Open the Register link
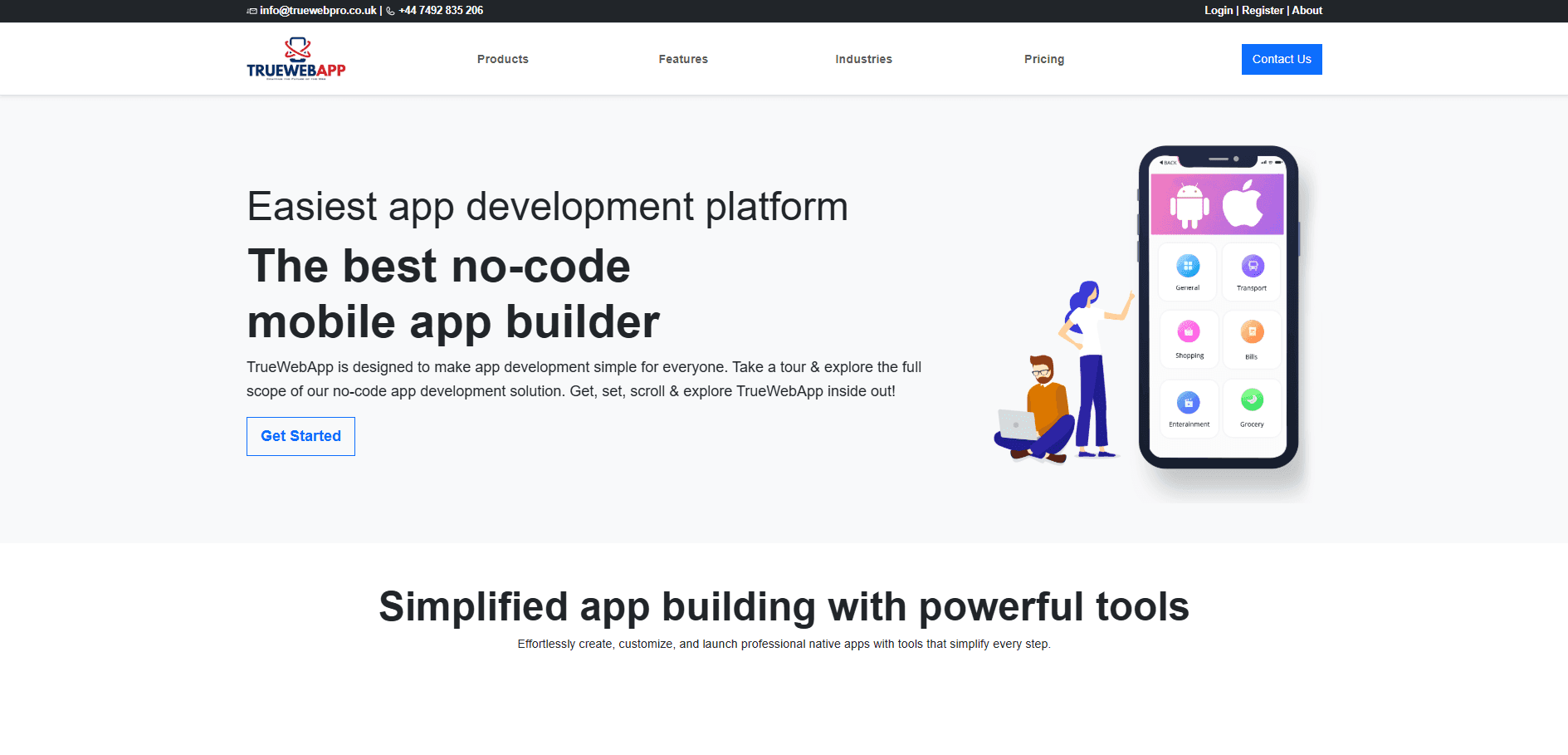1568x755 pixels. coord(1262,10)
